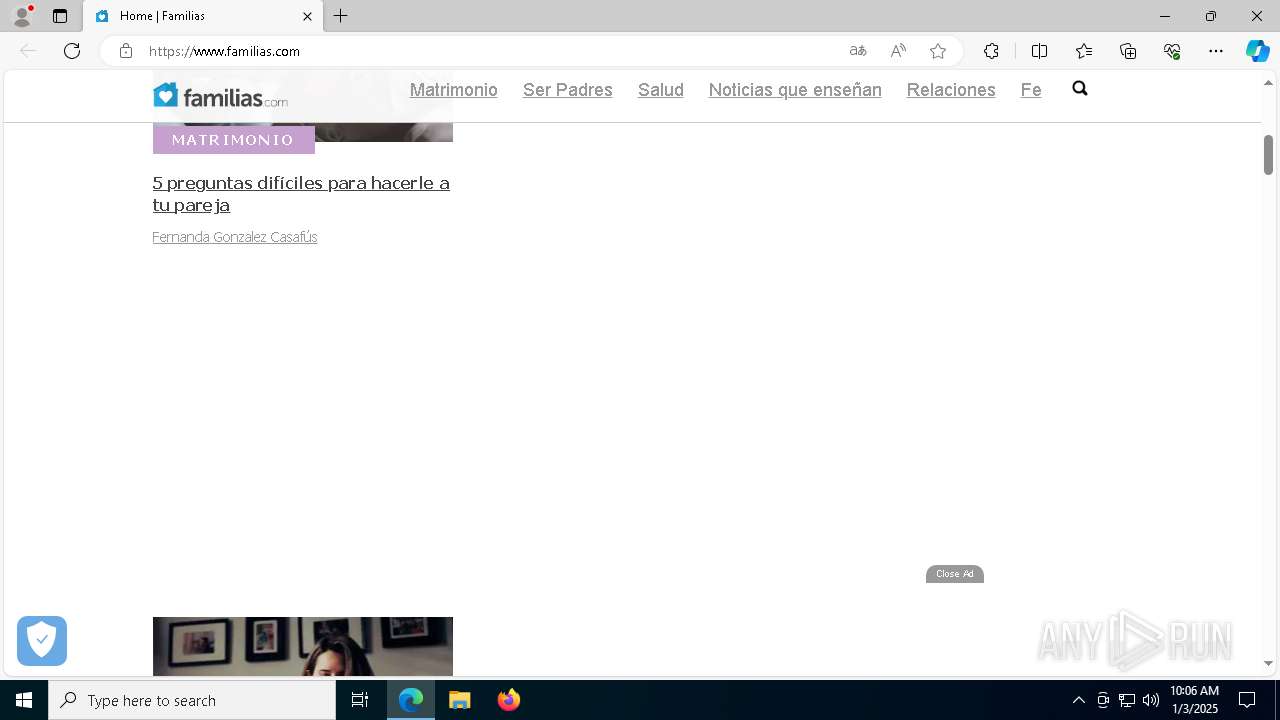Select the MATRIMONIO category label
The image size is (1280, 720).
coord(233,140)
